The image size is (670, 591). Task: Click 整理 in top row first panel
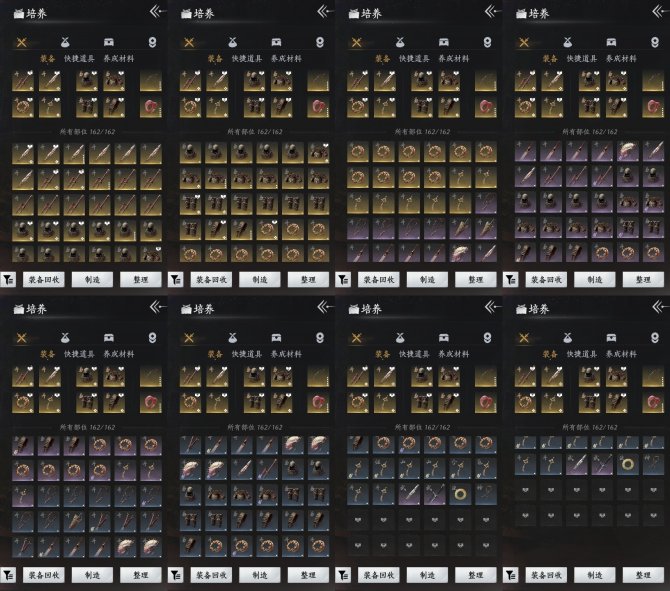click(x=141, y=279)
